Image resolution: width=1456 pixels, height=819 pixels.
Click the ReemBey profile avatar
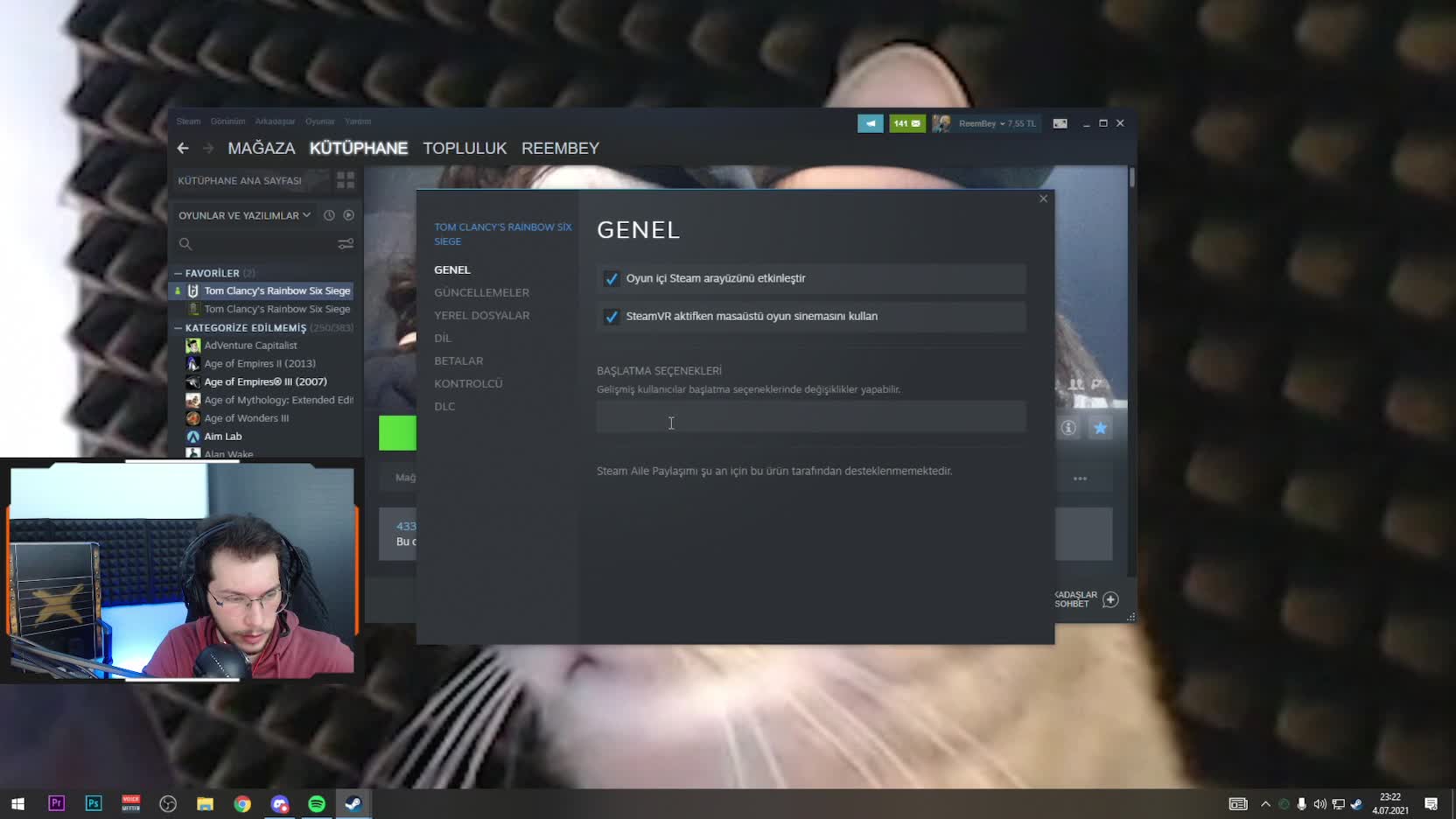click(x=941, y=123)
